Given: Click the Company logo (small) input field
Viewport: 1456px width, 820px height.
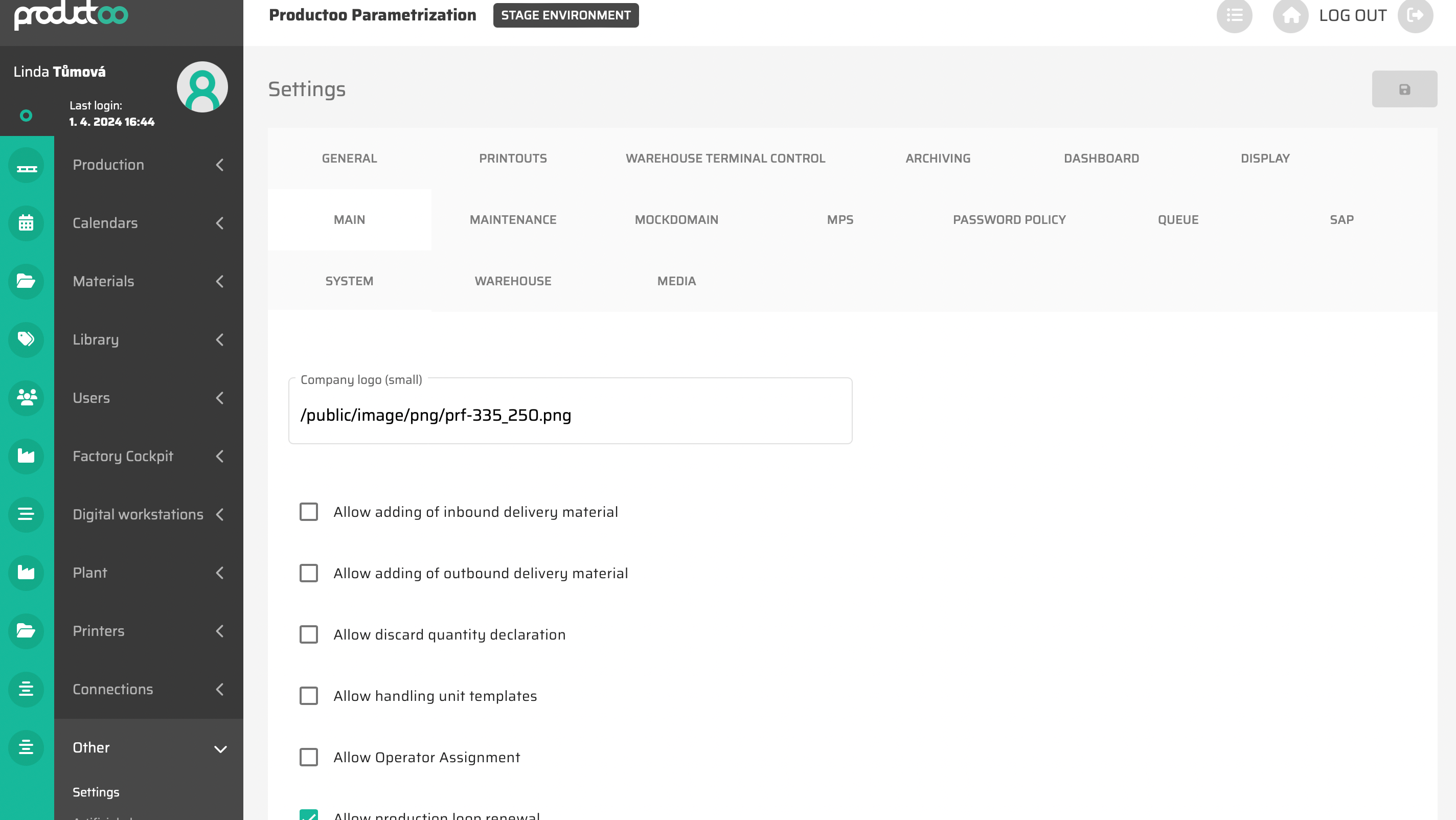Looking at the screenshot, I should click(570, 416).
